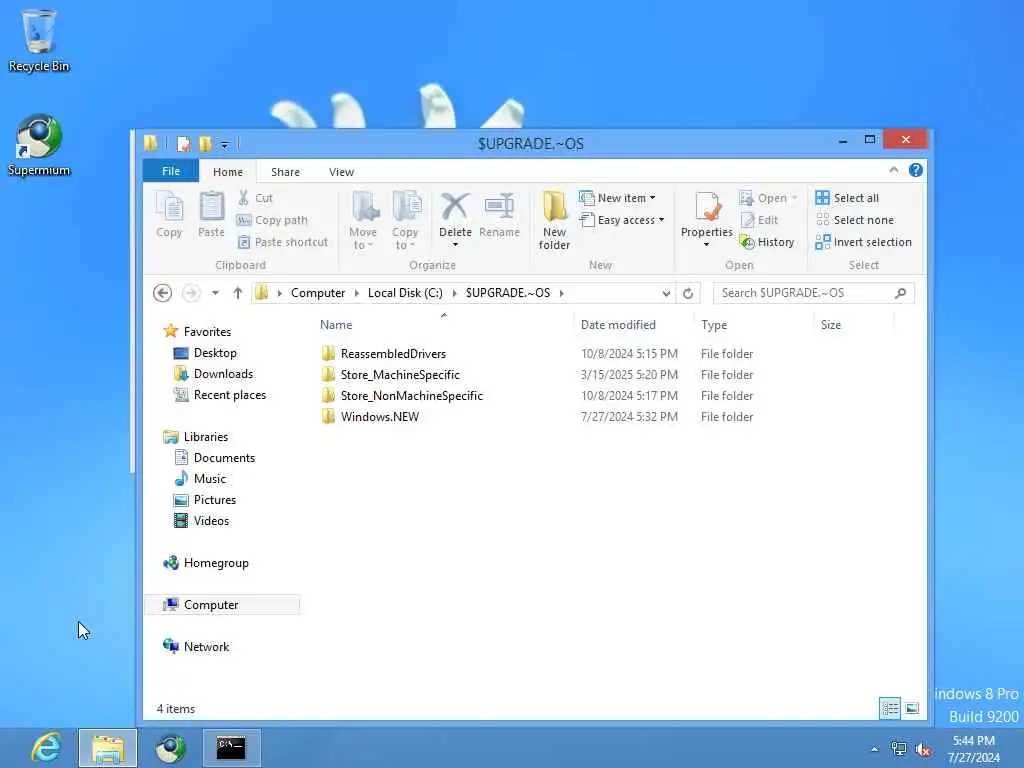Image resolution: width=1024 pixels, height=768 pixels.
Task: Open Music library
Action: 200,479
